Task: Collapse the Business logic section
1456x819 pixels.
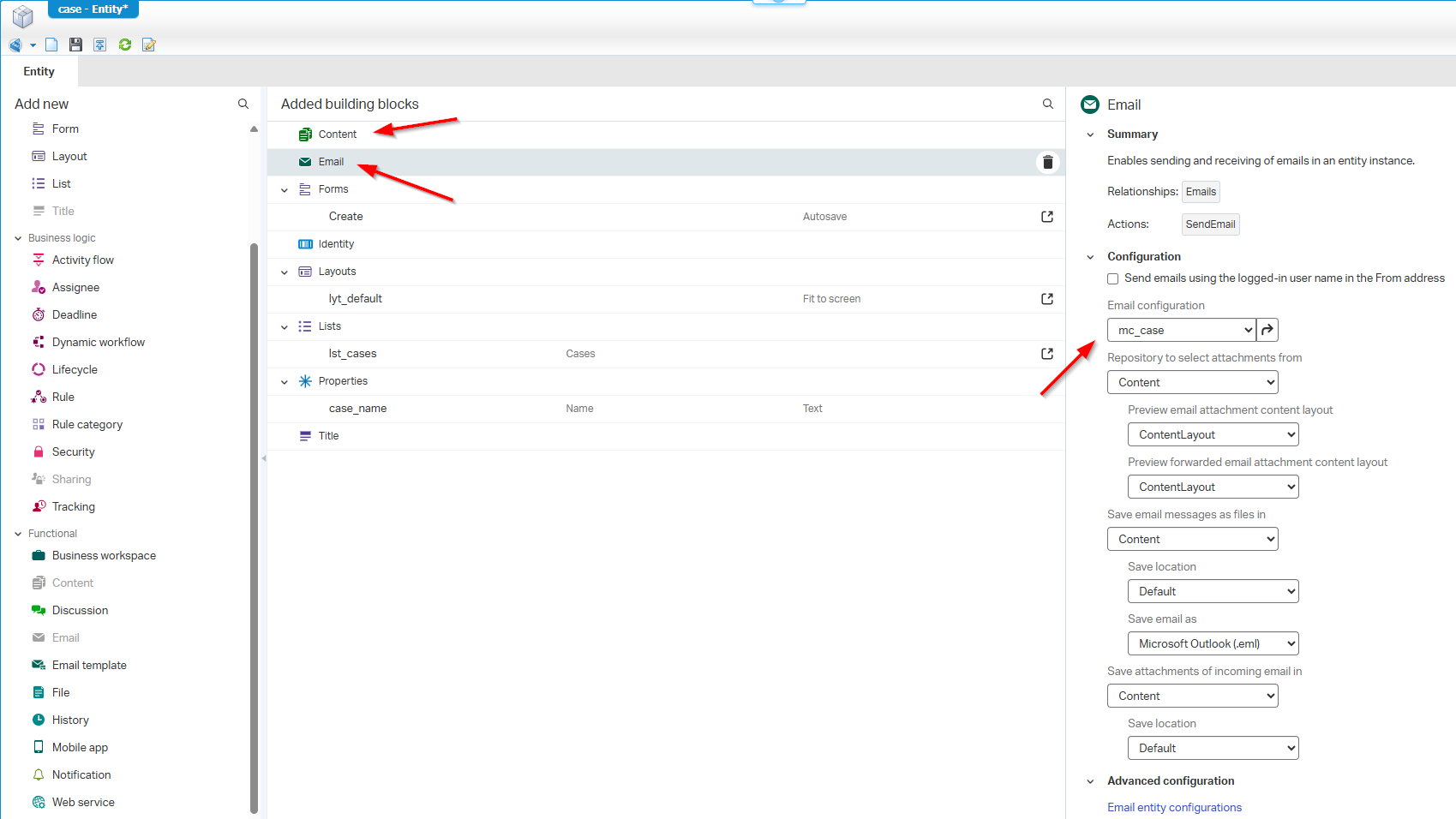Action: [18, 238]
